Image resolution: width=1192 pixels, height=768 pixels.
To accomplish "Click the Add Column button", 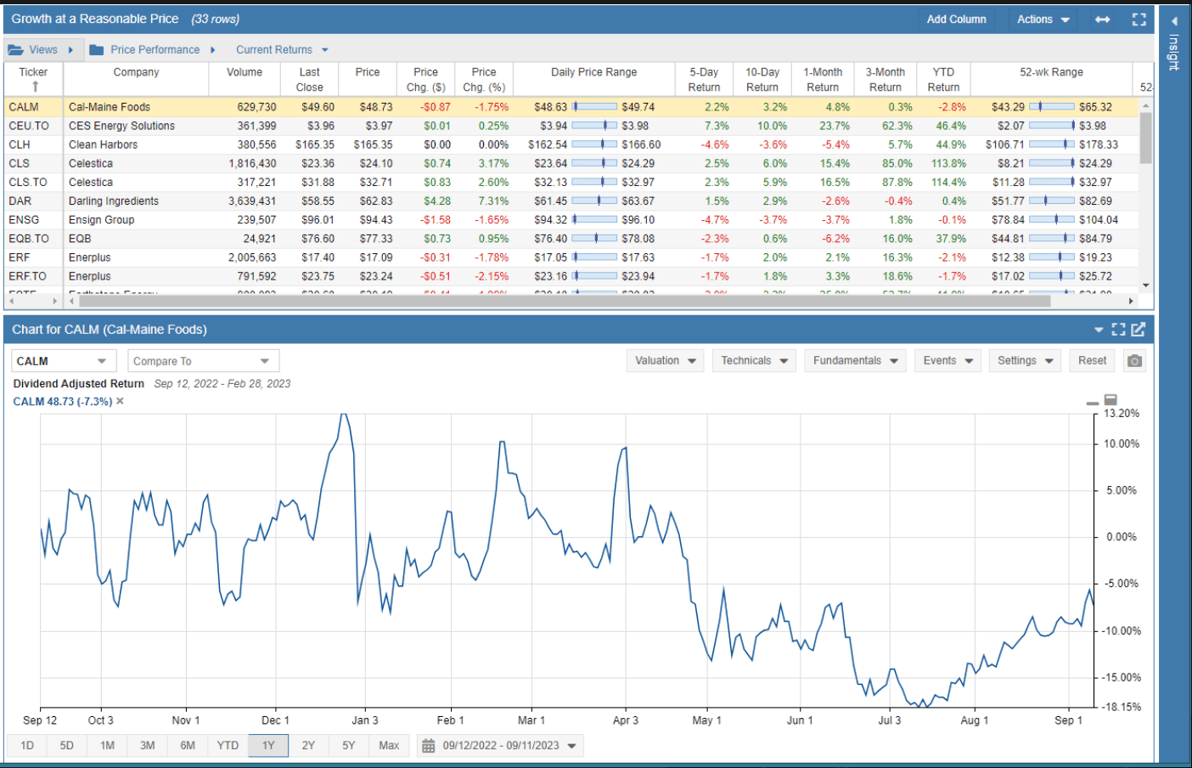I will tap(956, 20).
